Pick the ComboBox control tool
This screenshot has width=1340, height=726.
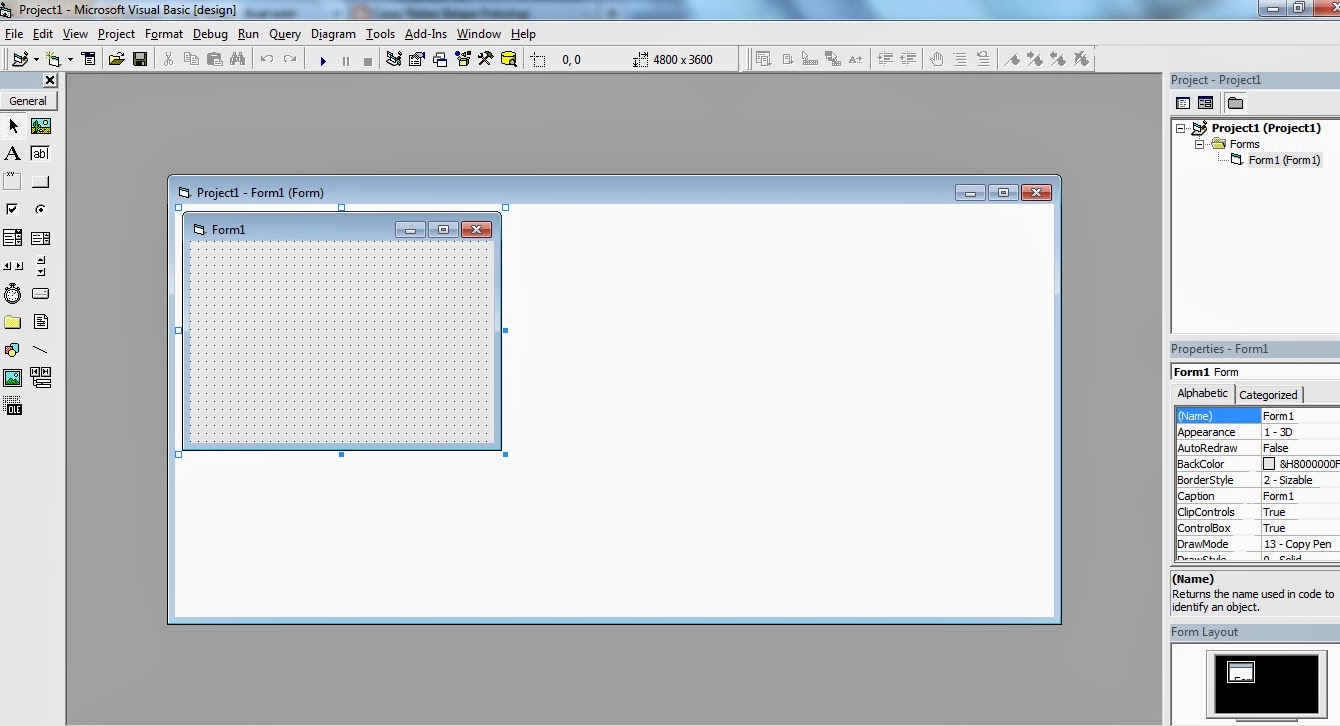[13, 238]
